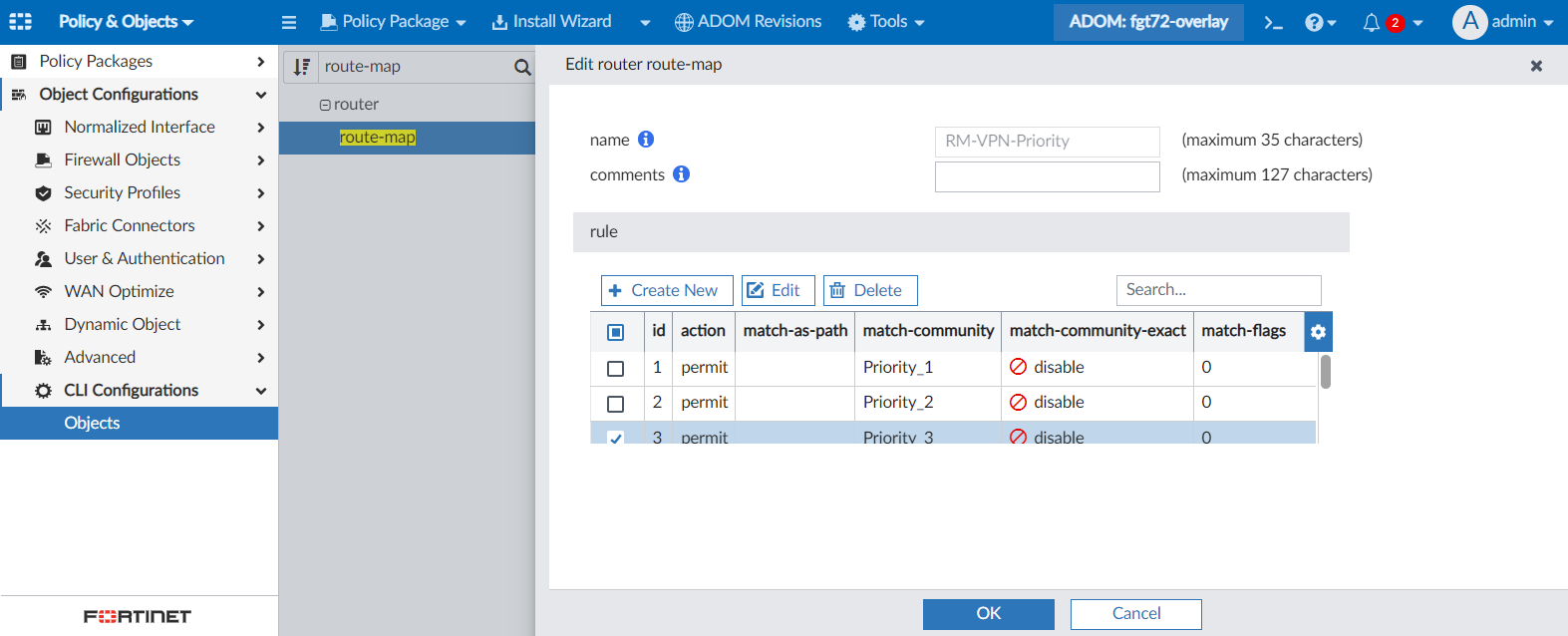Open ADOM Revisions from the top menu
The width and height of the screenshot is (1568, 636).
pyautogui.click(x=748, y=22)
